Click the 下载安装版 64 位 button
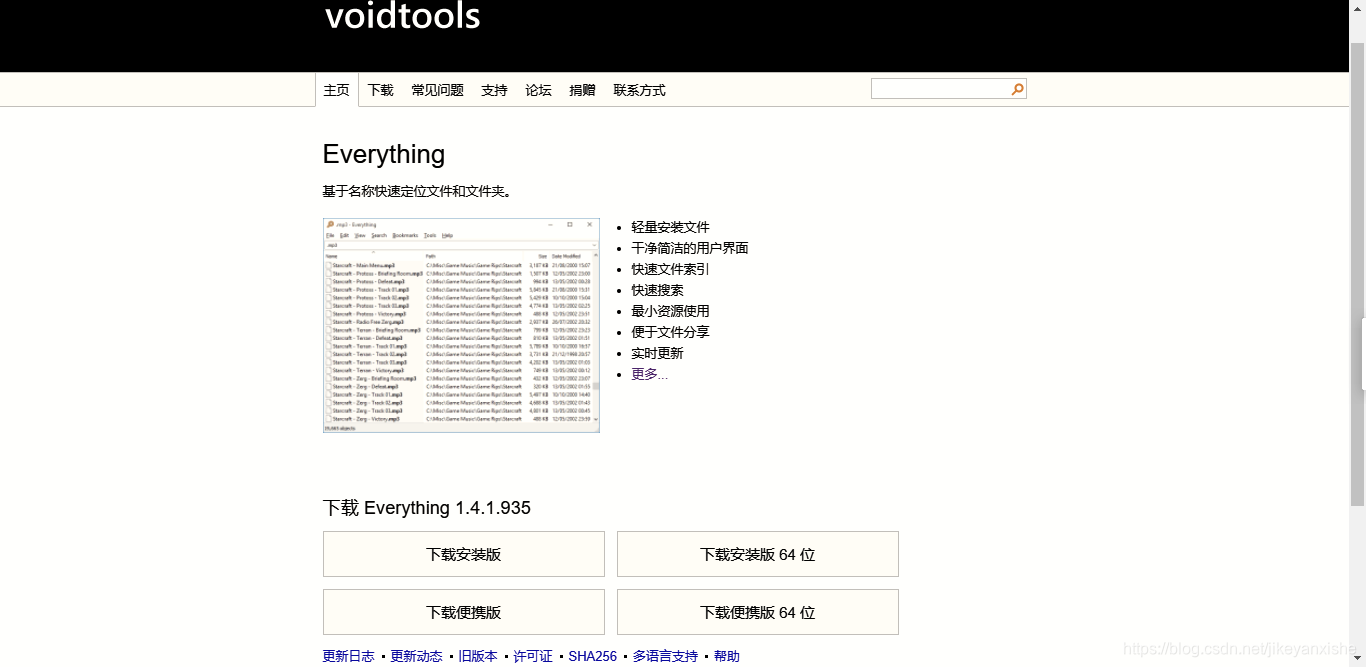This screenshot has width=1366, height=667. 758,554
